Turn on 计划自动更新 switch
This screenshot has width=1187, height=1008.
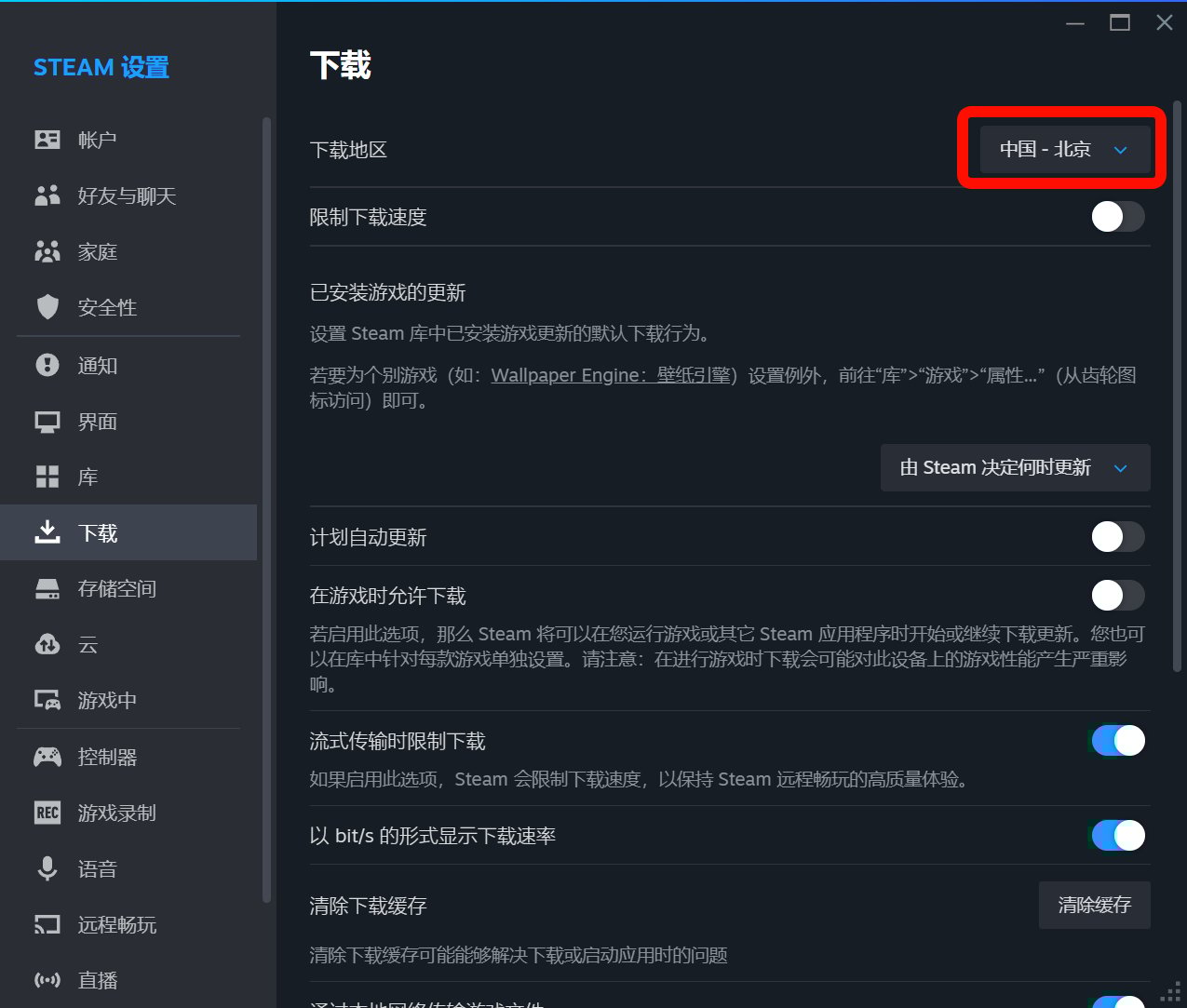(x=1118, y=536)
